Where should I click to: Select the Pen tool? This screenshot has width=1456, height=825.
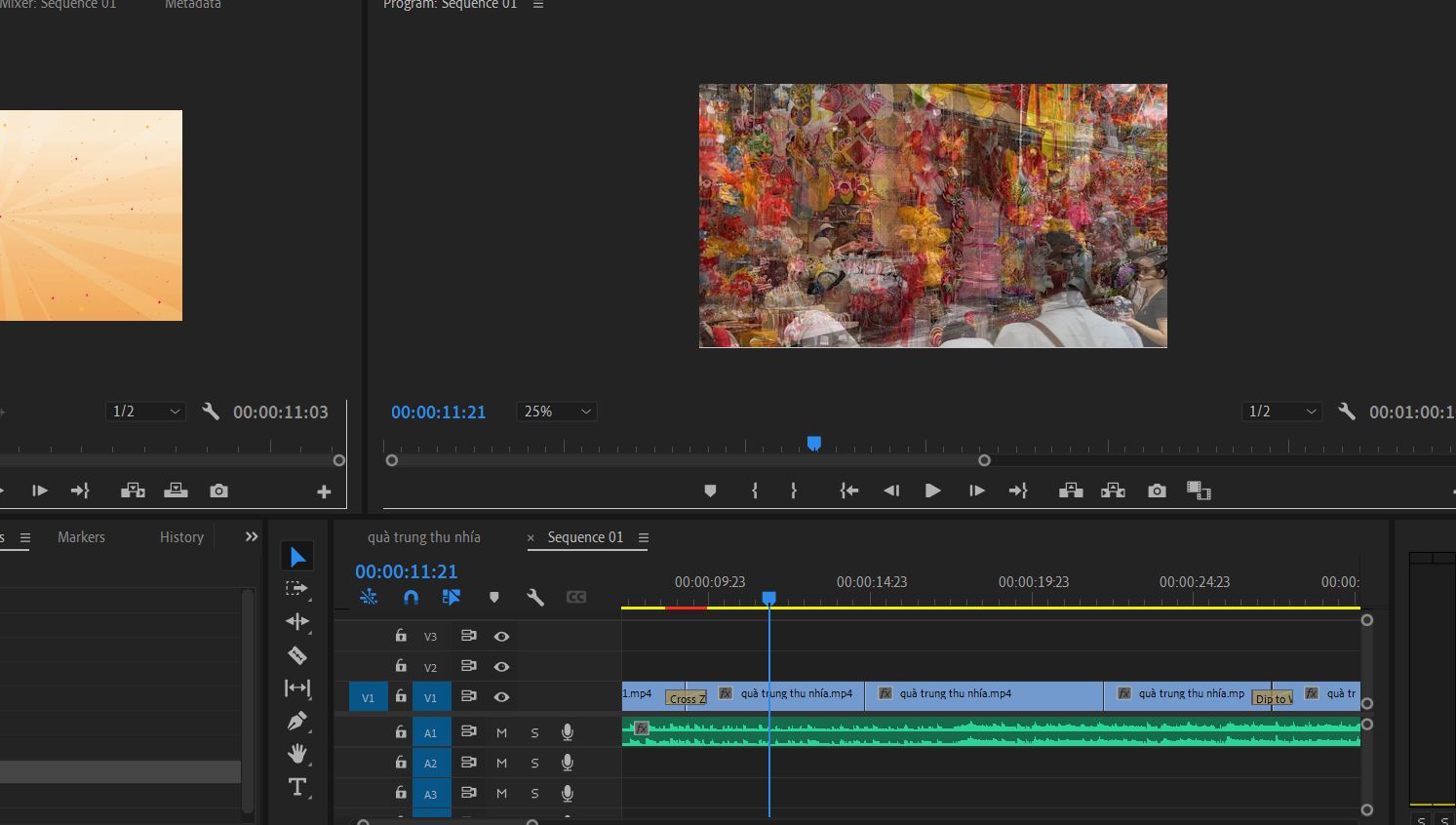tap(297, 721)
